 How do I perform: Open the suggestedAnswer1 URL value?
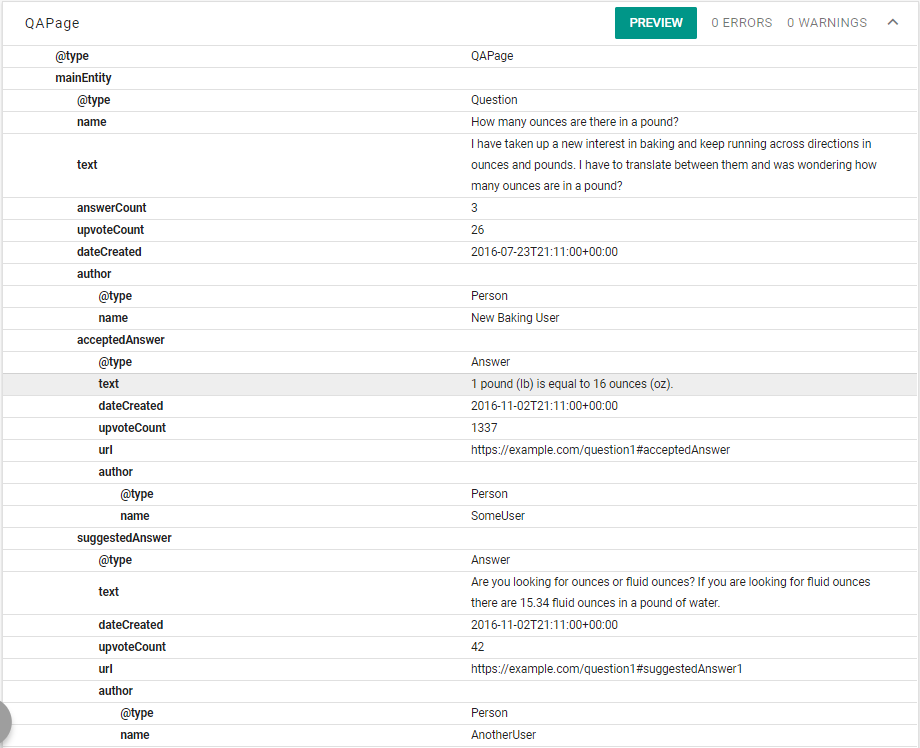(x=606, y=669)
